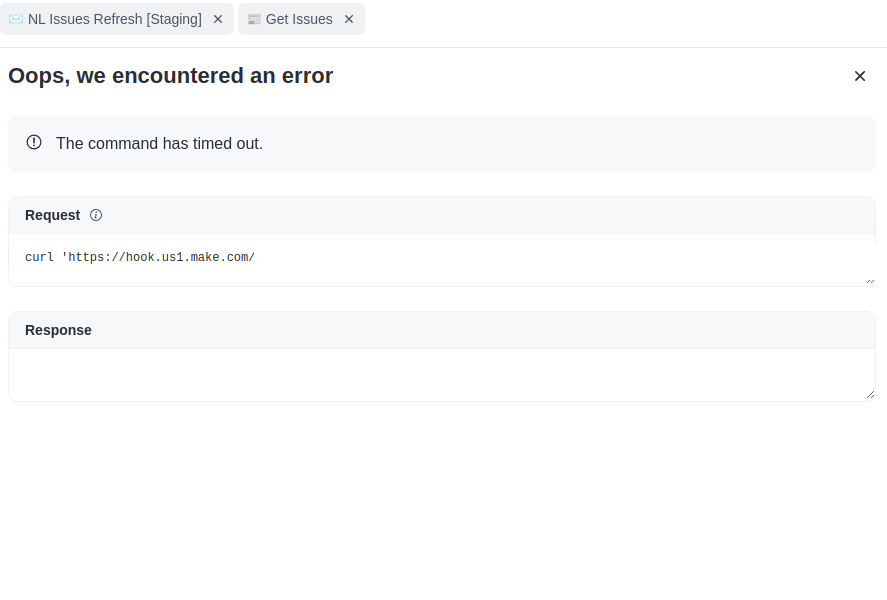Screen dimensions: 887x600
Task: Click the envelope icon on the NL Issues tab
Action: click(x=16, y=19)
